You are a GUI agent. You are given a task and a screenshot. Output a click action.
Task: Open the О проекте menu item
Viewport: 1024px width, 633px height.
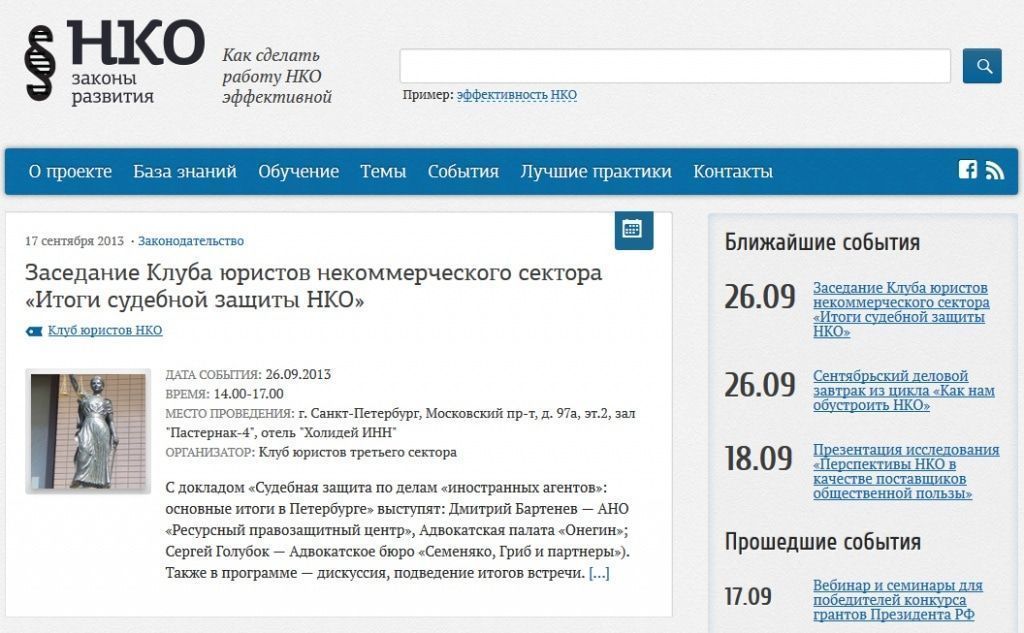[70, 171]
